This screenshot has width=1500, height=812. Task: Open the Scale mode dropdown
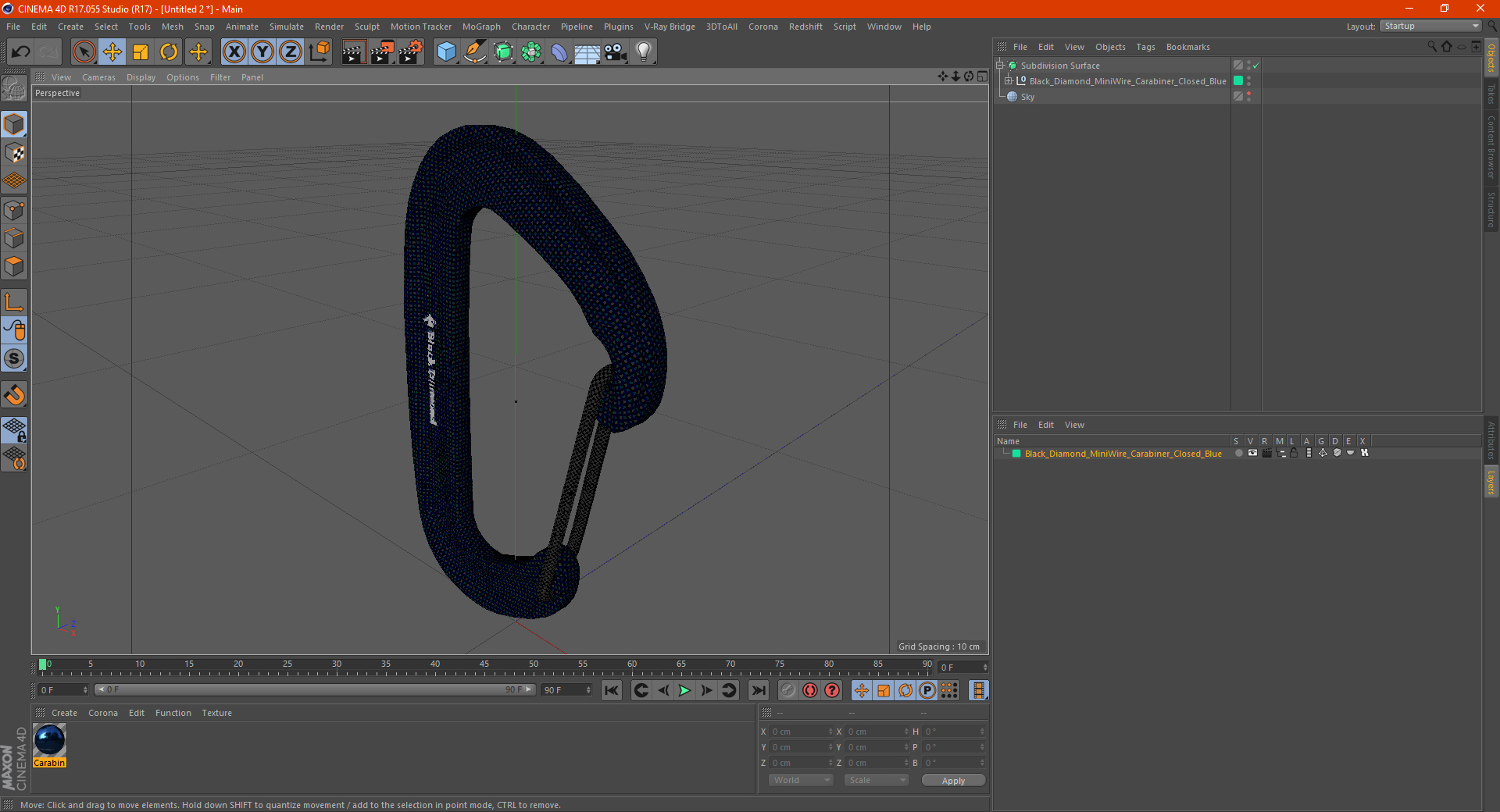[877, 780]
